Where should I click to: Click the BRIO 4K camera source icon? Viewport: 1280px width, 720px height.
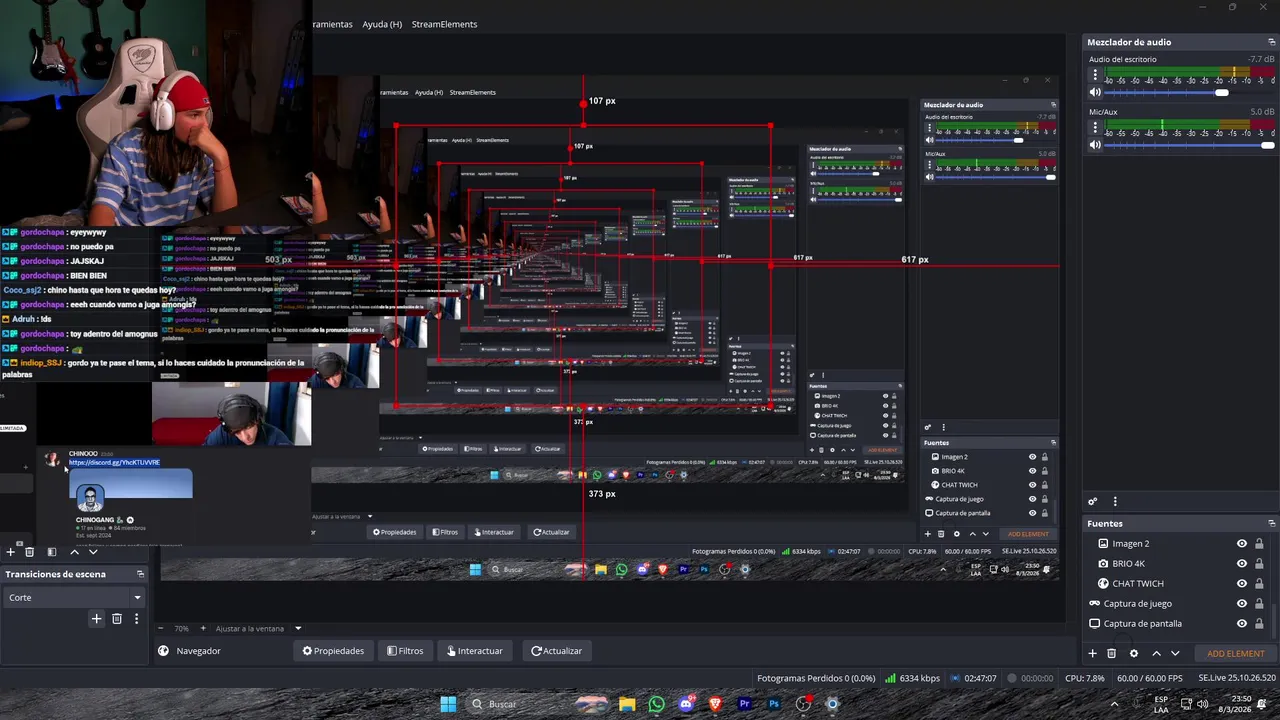(x=1103, y=563)
